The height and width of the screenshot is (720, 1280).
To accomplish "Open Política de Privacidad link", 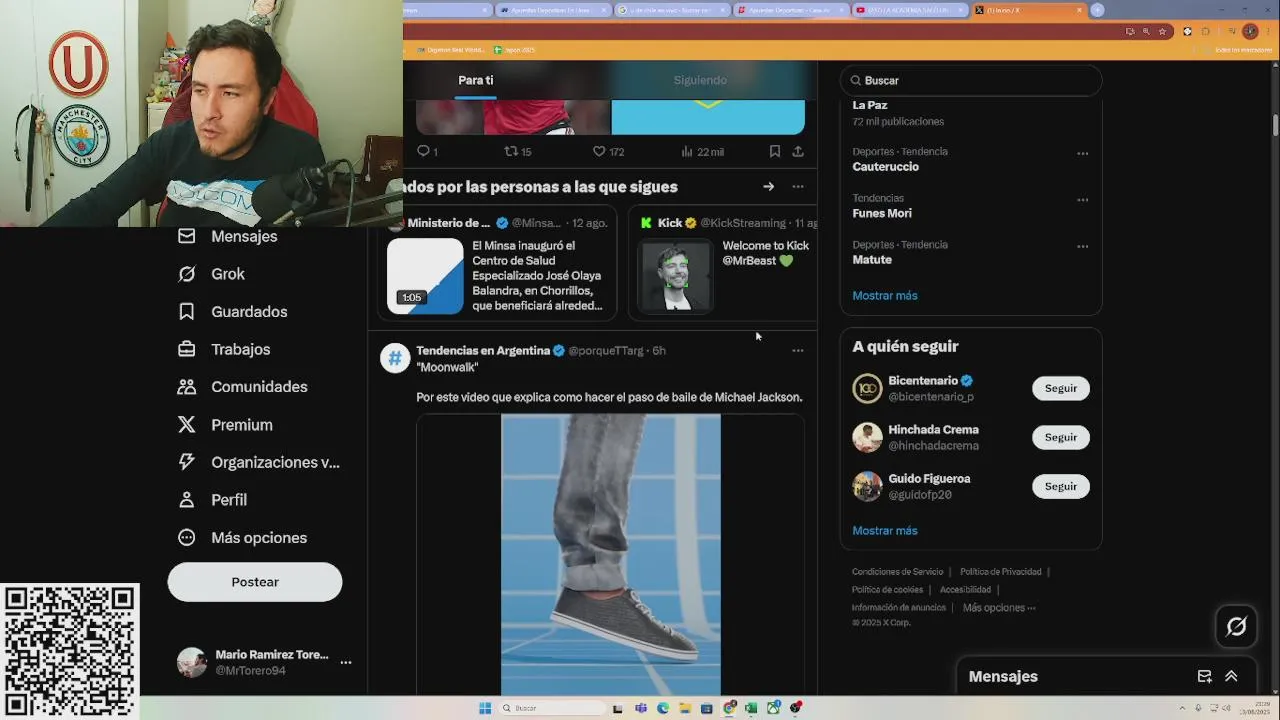I will (x=1001, y=572).
